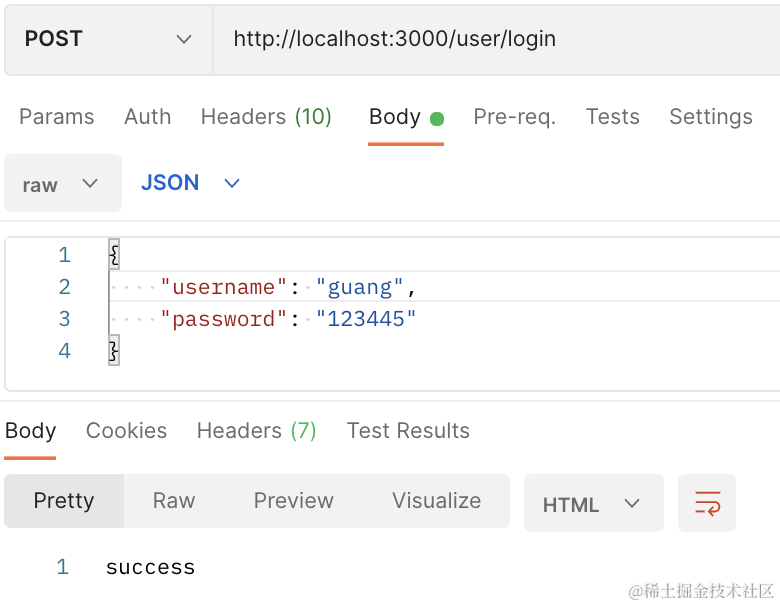The width and height of the screenshot is (780, 606).
Task: Open the Auth tab
Action: click(x=147, y=117)
